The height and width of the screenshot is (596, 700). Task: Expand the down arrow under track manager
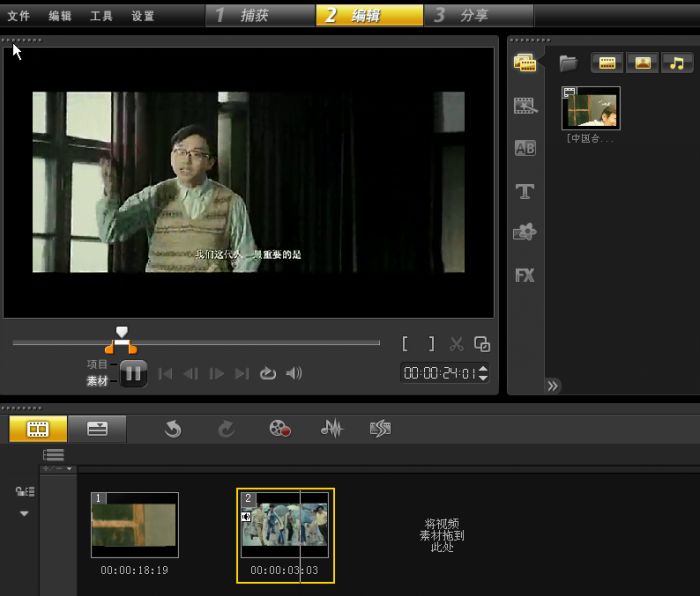click(24, 513)
